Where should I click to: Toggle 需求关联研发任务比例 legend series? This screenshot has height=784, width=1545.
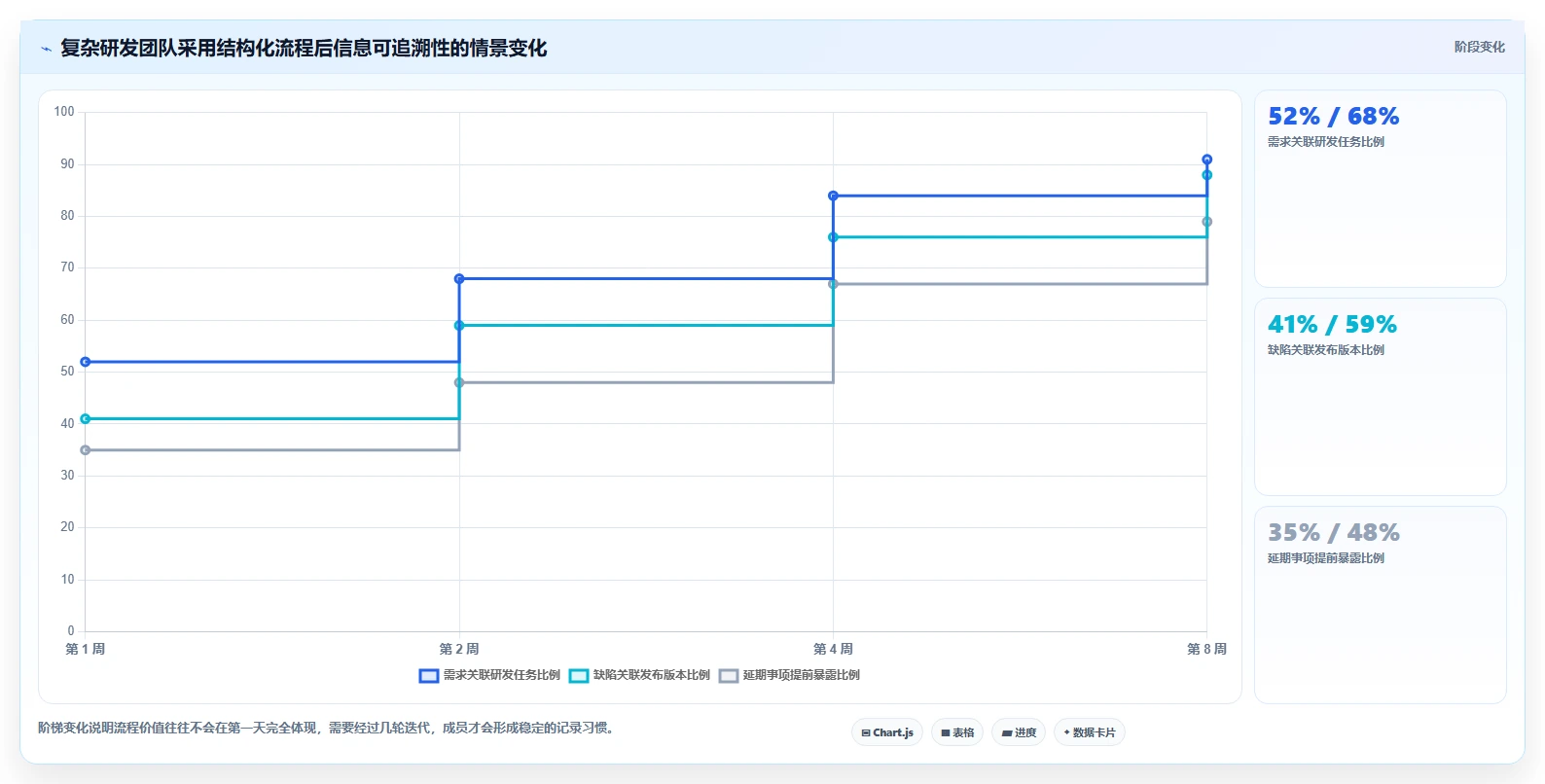[x=489, y=675]
